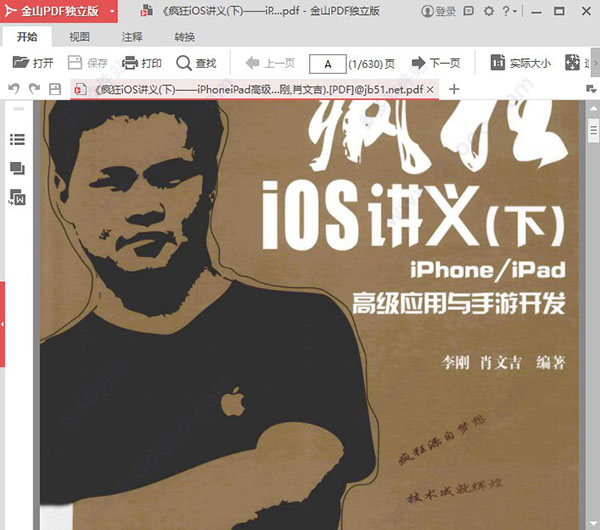This screenshot has height=530, width=600.
Task: Click the 查找 search button
Action: (x=196, y=62)
